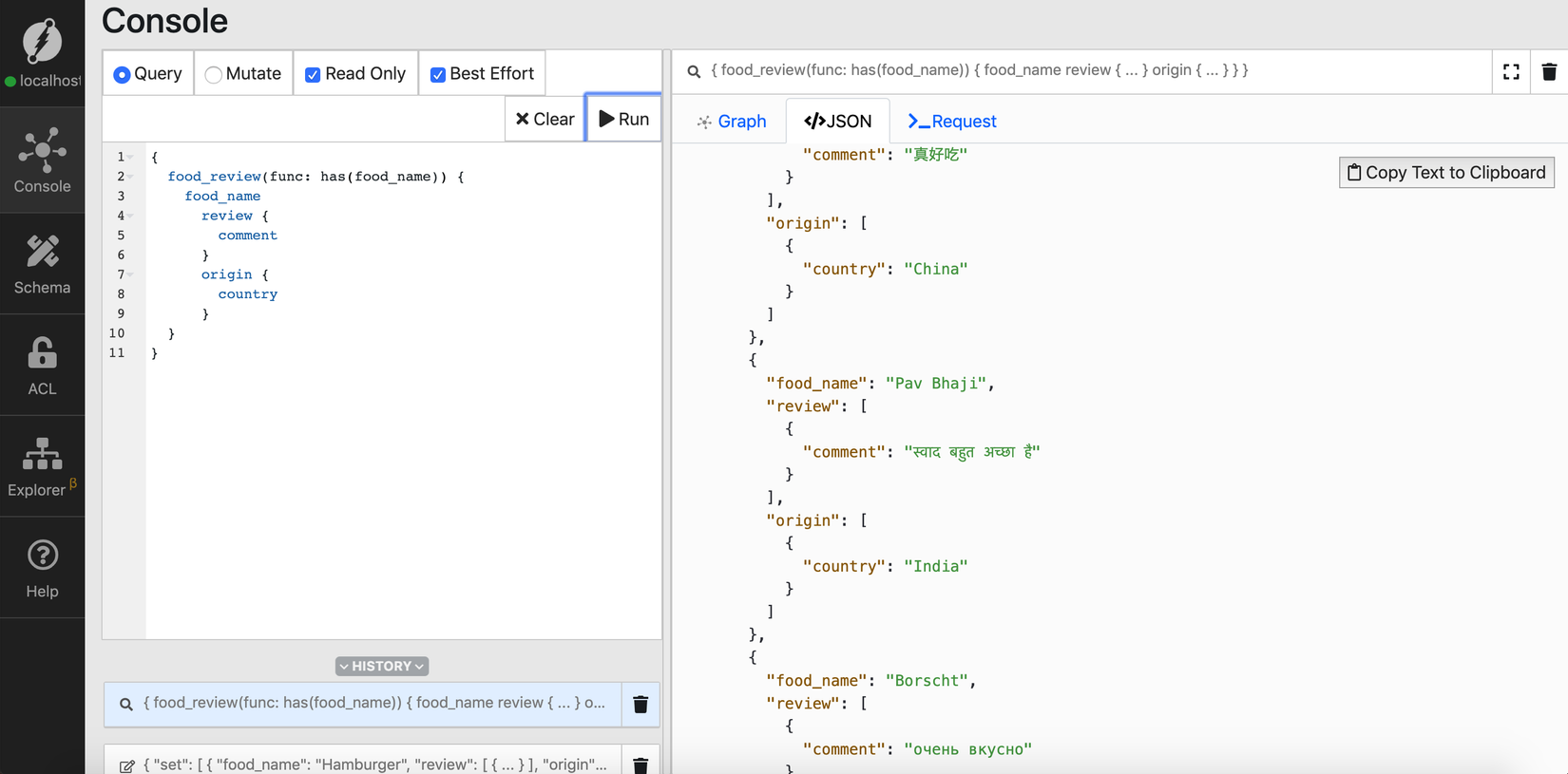The width and height of the screenshot is (1568, 774).
Task: Open the Help menu
Action: 42,568
